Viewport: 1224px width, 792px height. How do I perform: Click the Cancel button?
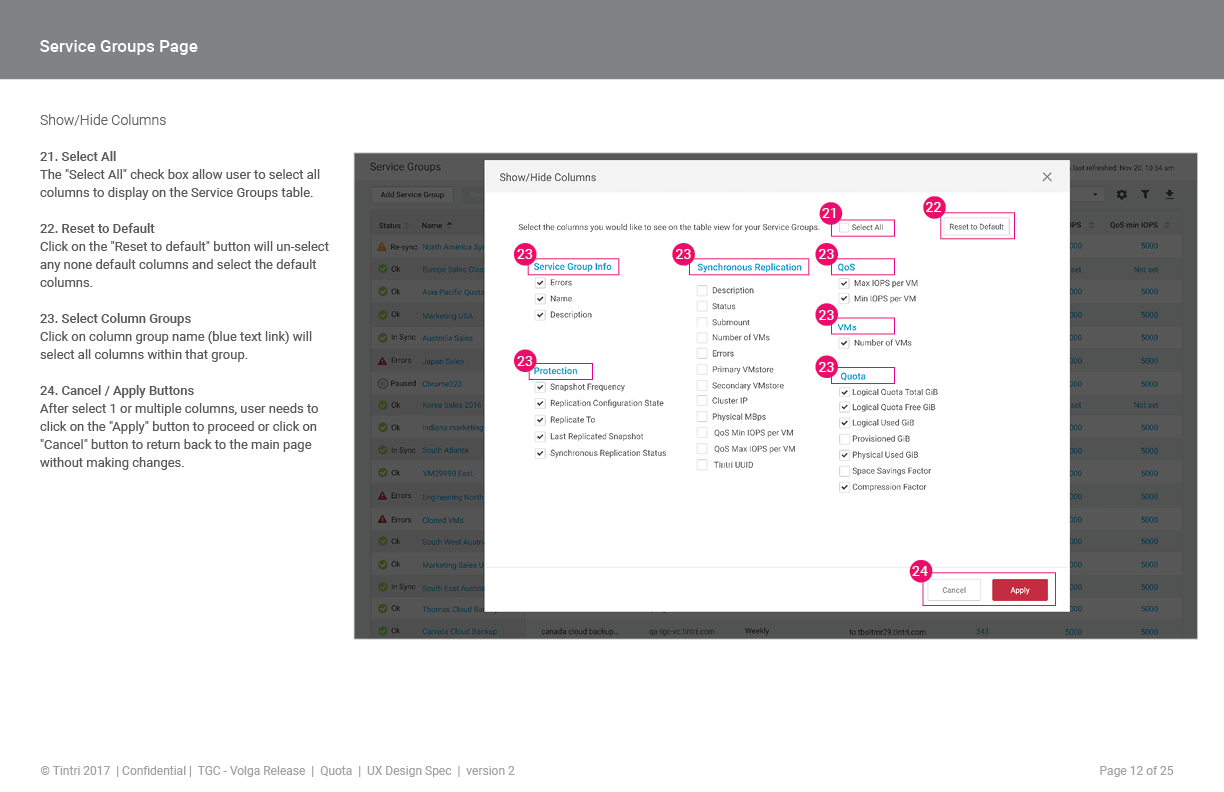pyautogui.click(x=954, y=590)
